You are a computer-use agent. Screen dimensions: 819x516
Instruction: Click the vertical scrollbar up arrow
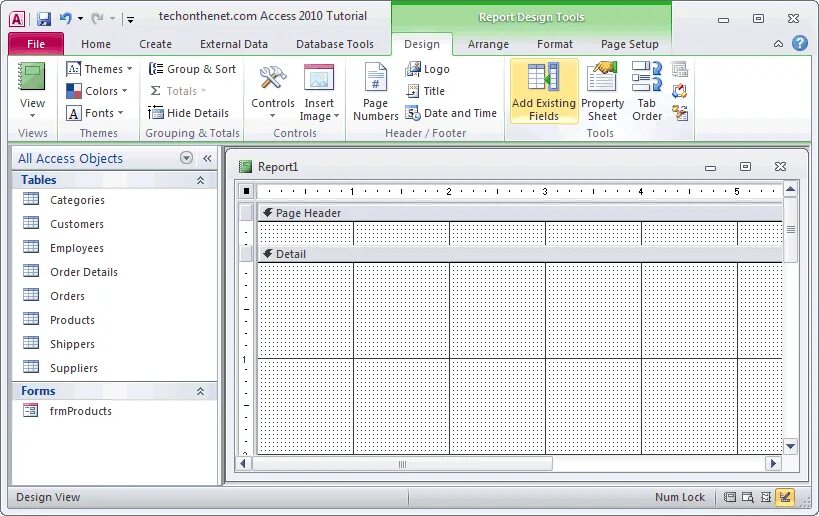click(x=790, y=189)
